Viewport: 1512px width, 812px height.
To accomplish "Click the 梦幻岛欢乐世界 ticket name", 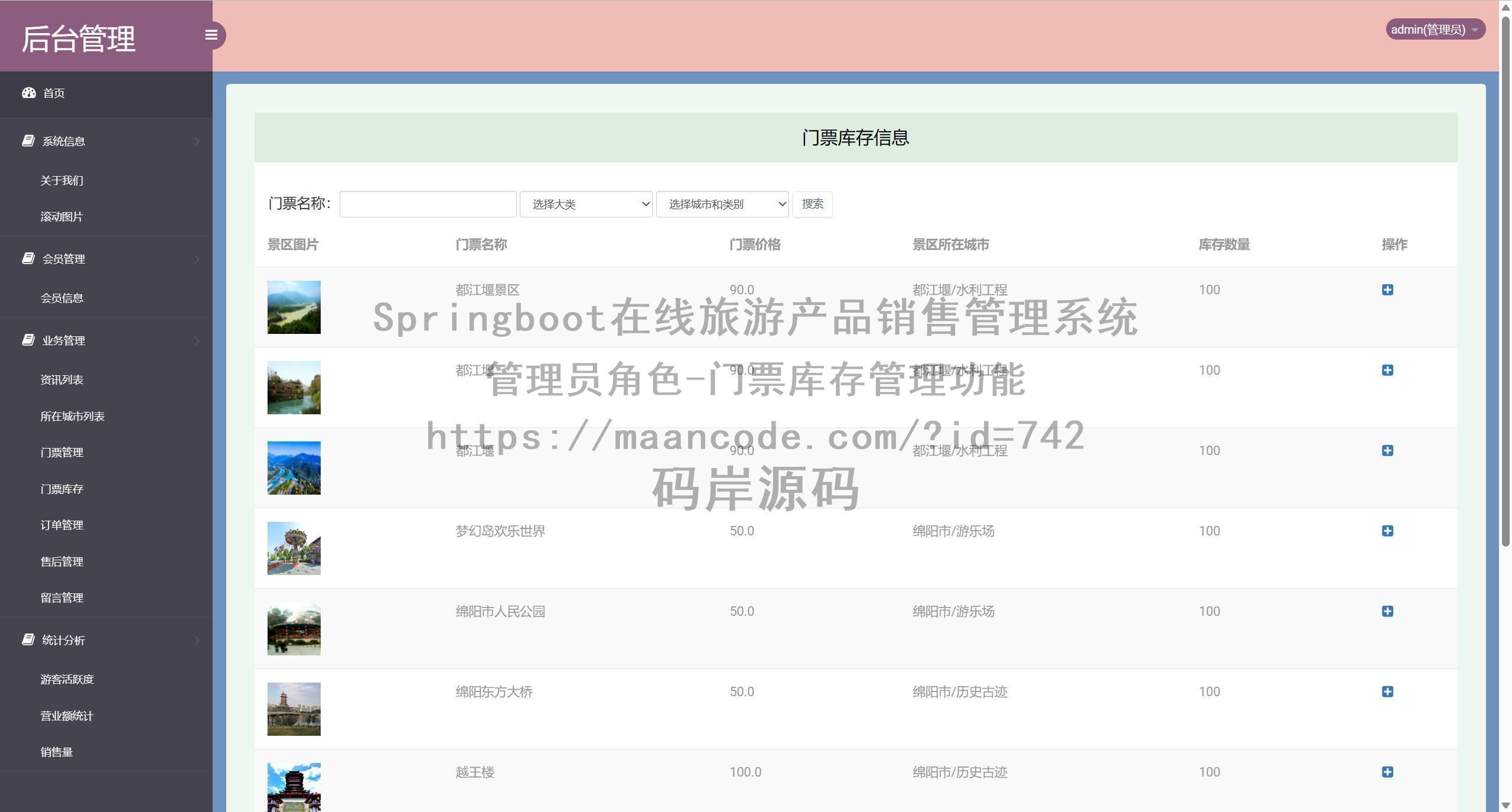I will [x=500, y=531].
